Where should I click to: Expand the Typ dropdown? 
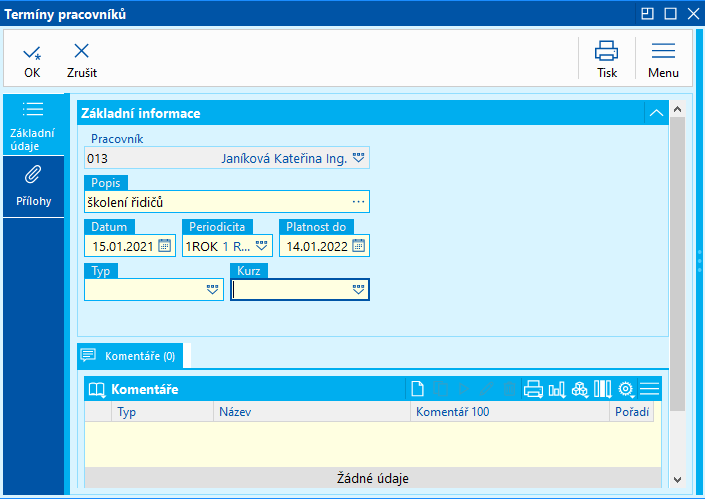(x=212, y=290)
